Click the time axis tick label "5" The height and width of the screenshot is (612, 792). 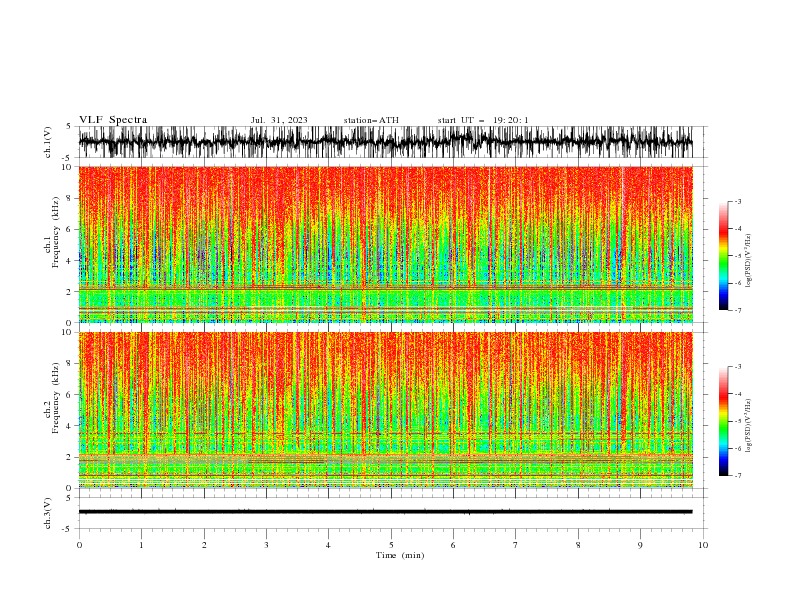[391, 545]
